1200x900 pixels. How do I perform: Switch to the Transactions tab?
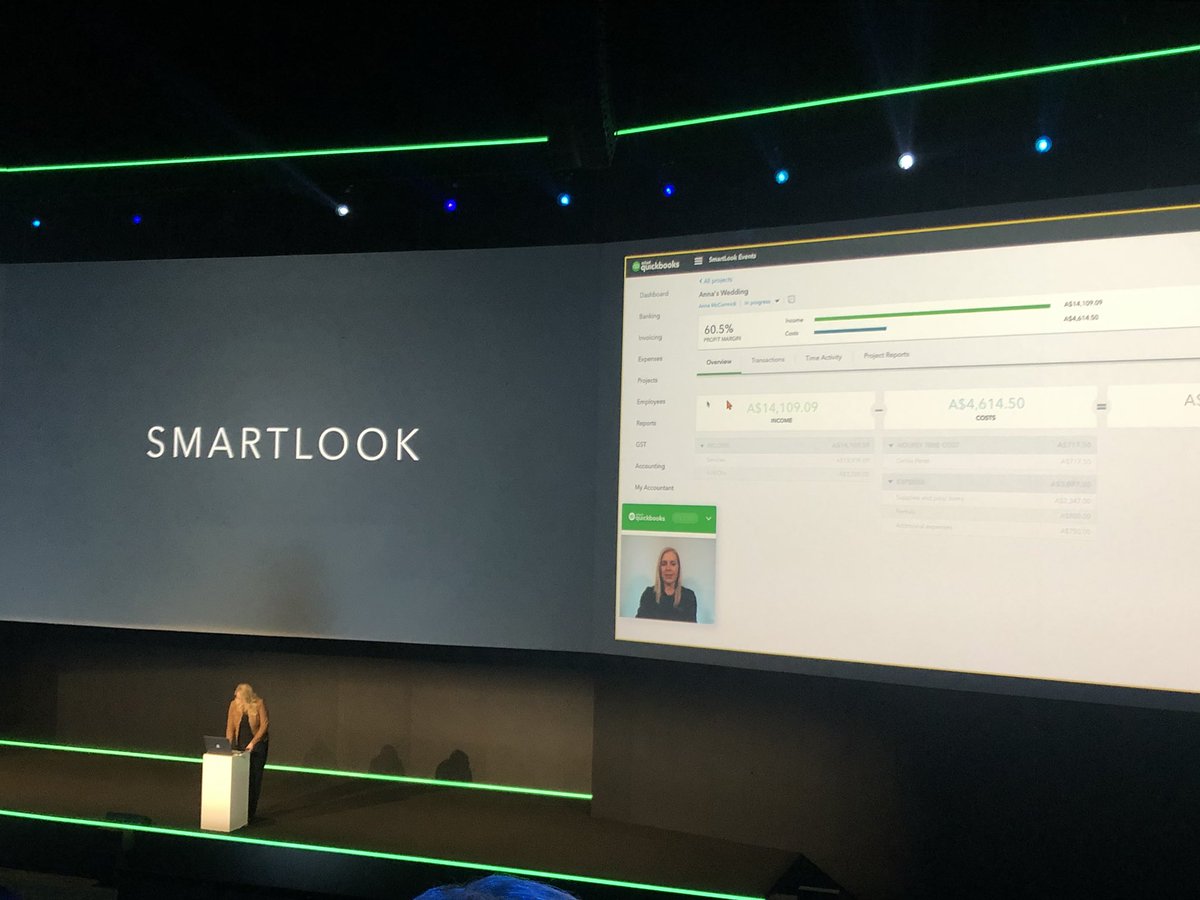pos(768,359)
